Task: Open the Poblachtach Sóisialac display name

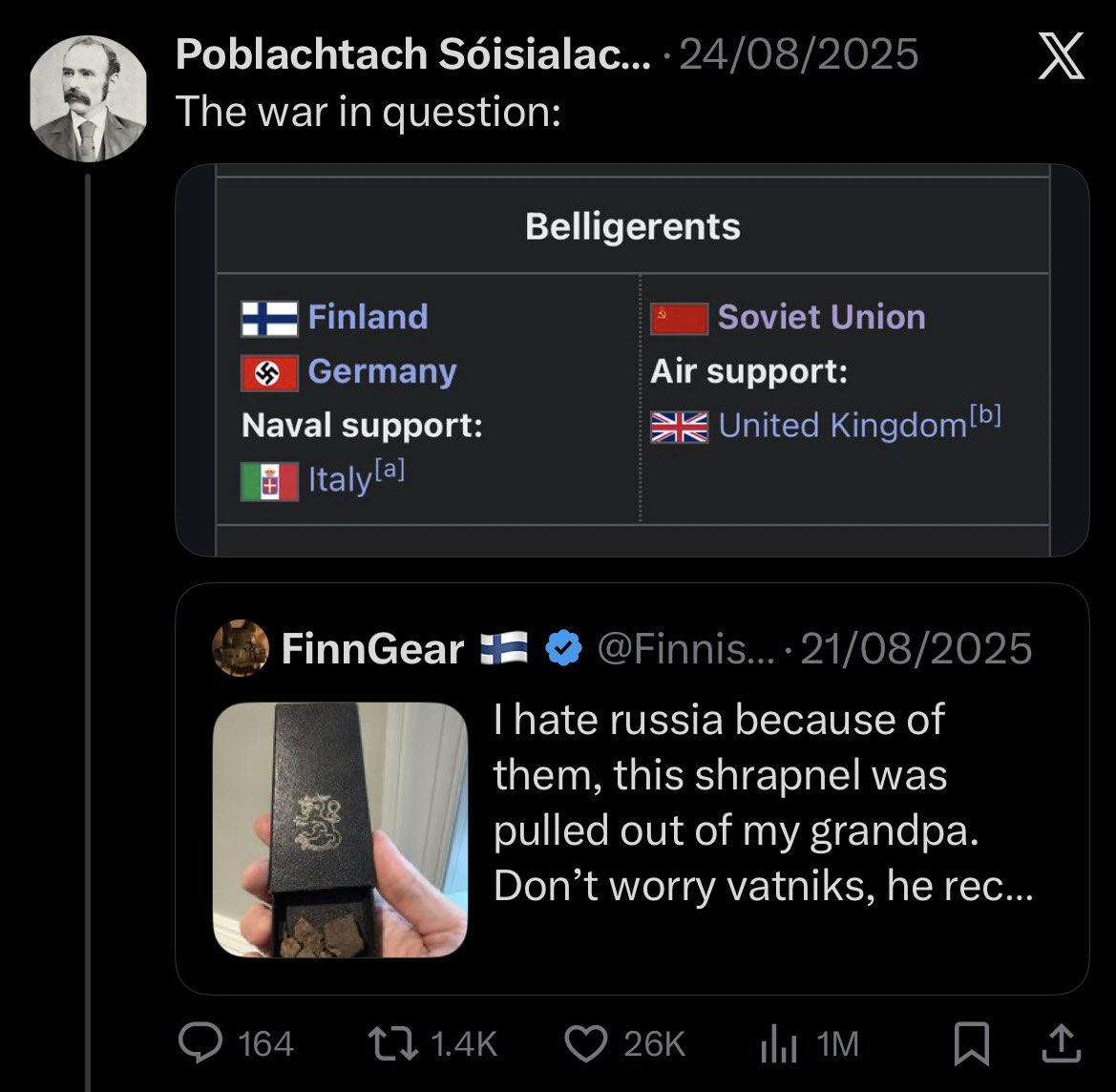Action: pos(412,56)
